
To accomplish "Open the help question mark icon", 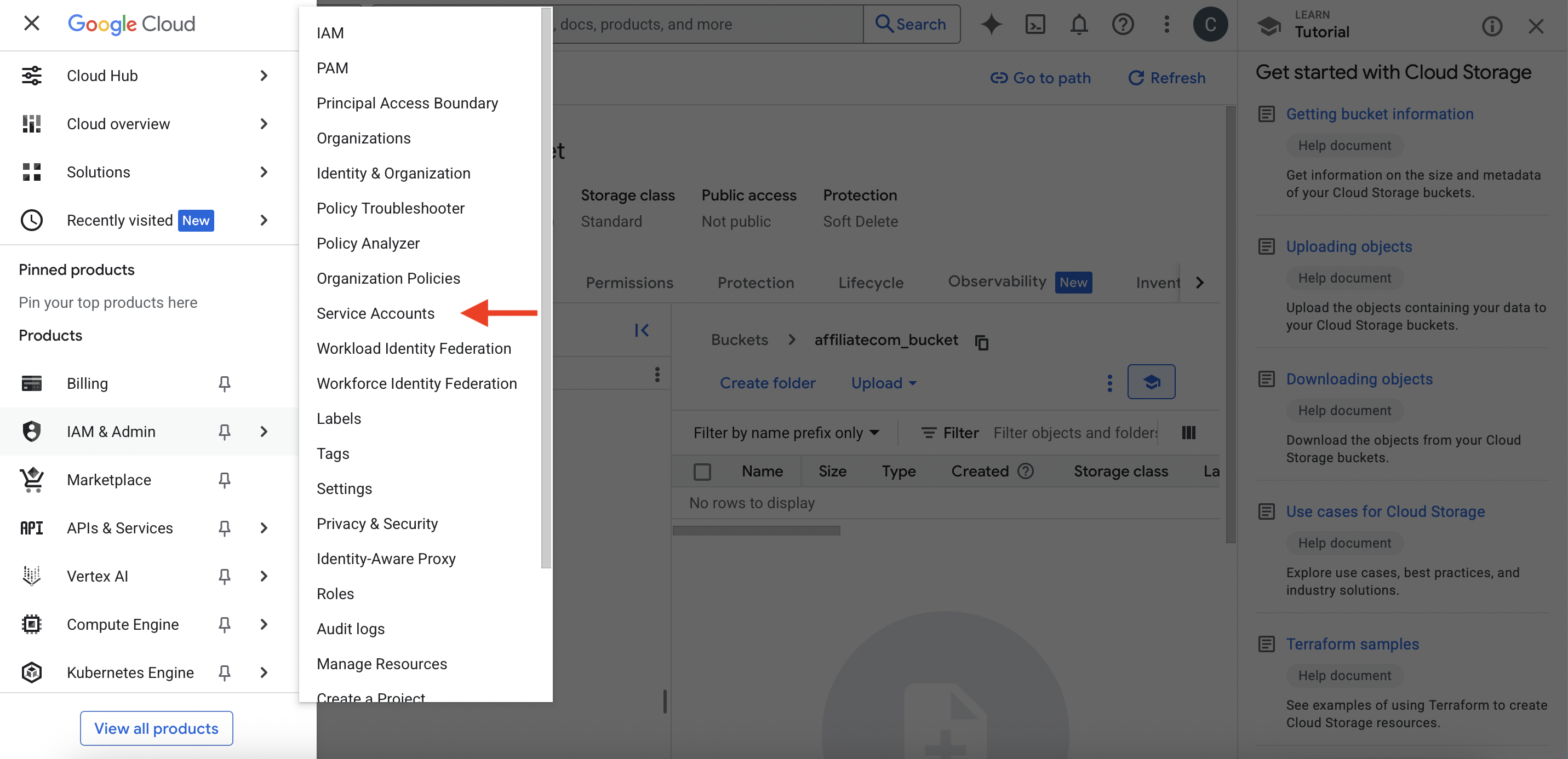I will pos(1123,24).
